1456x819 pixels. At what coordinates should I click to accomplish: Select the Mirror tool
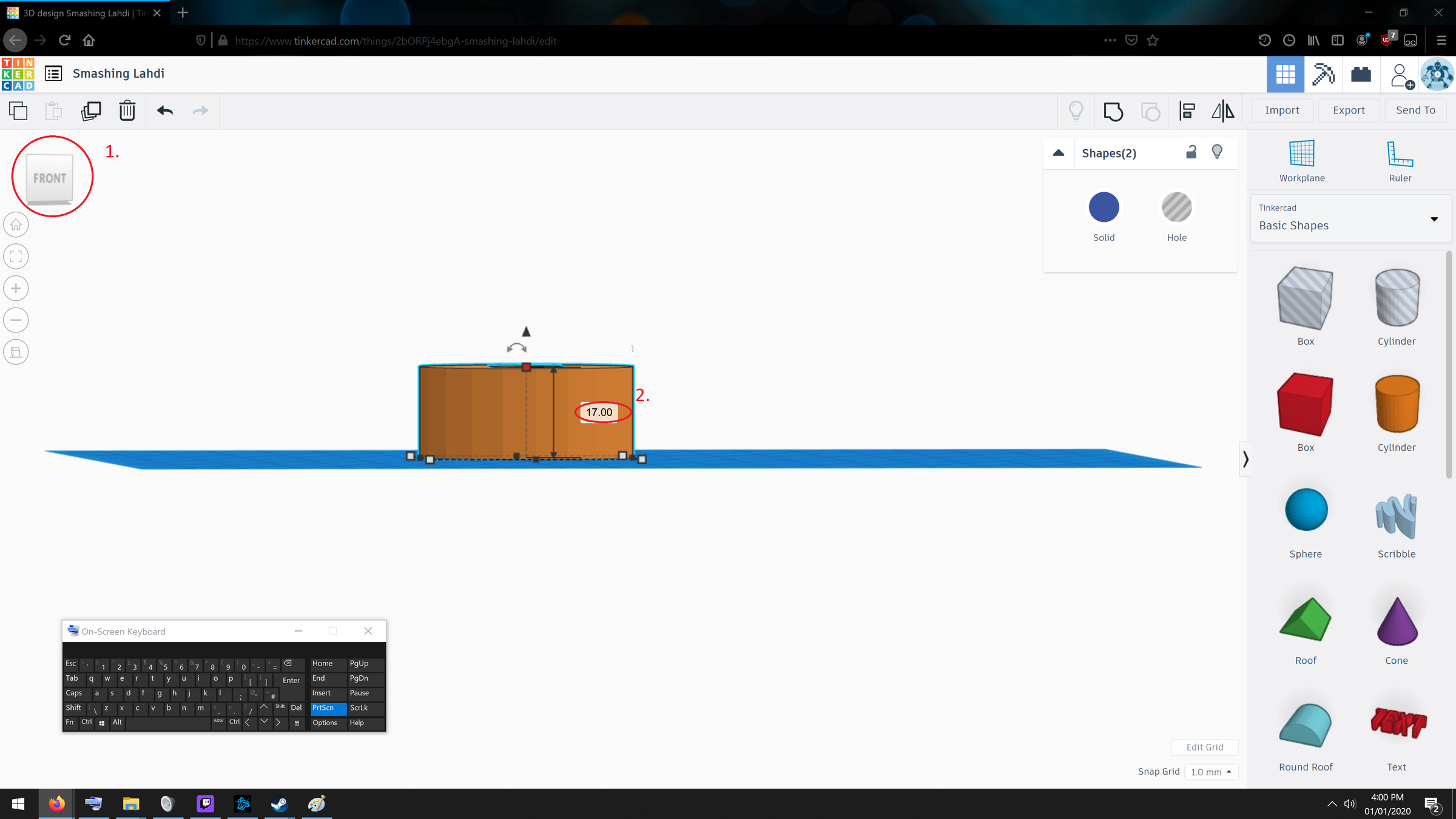pyautogui.click(x=1222, y=111)
